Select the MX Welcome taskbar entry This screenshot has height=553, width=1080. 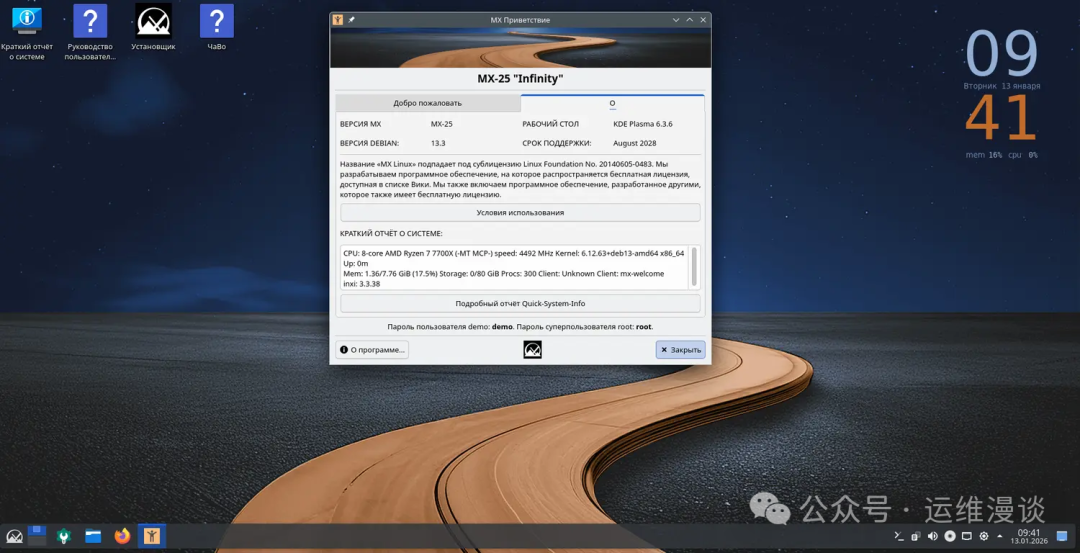152,536
